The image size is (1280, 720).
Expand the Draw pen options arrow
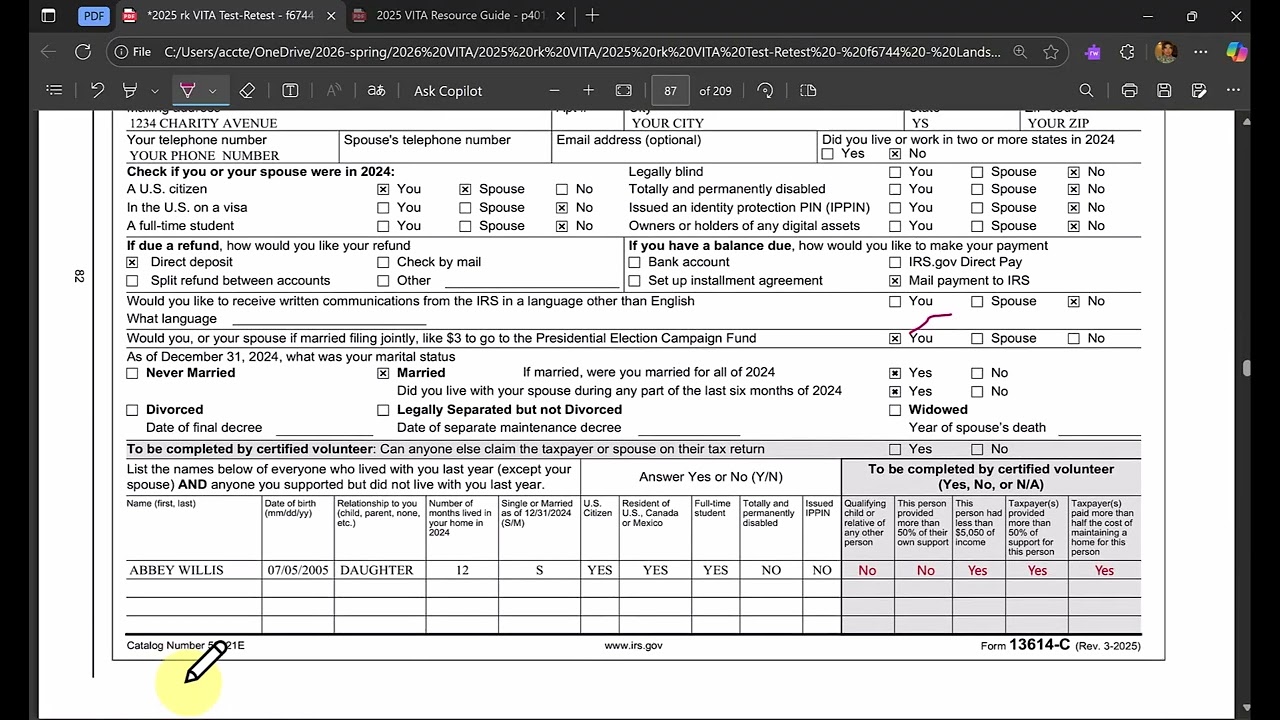point(212,91)
